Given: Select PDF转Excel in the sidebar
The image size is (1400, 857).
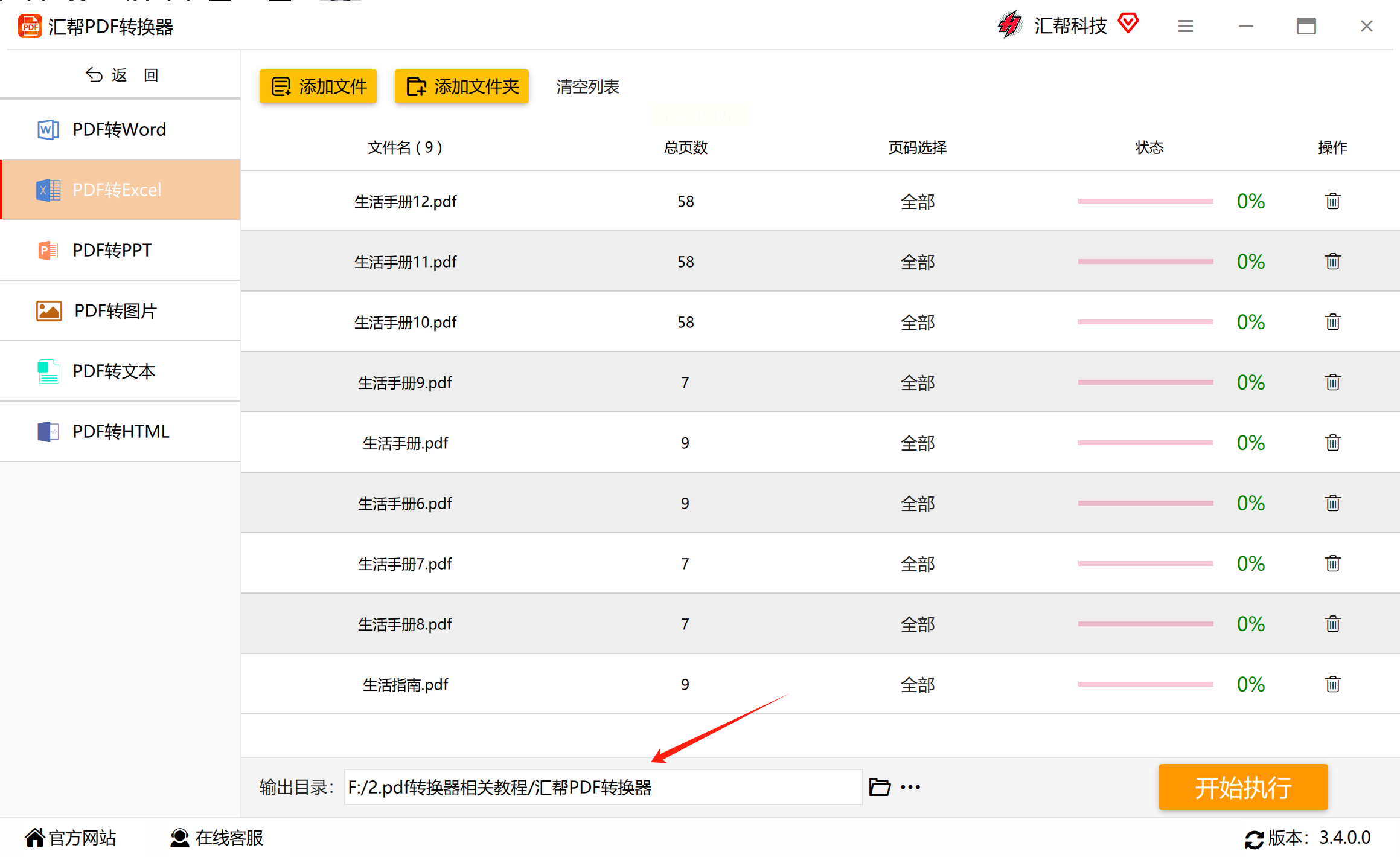Looking at the screenshot, I should [x=121, y=190].
